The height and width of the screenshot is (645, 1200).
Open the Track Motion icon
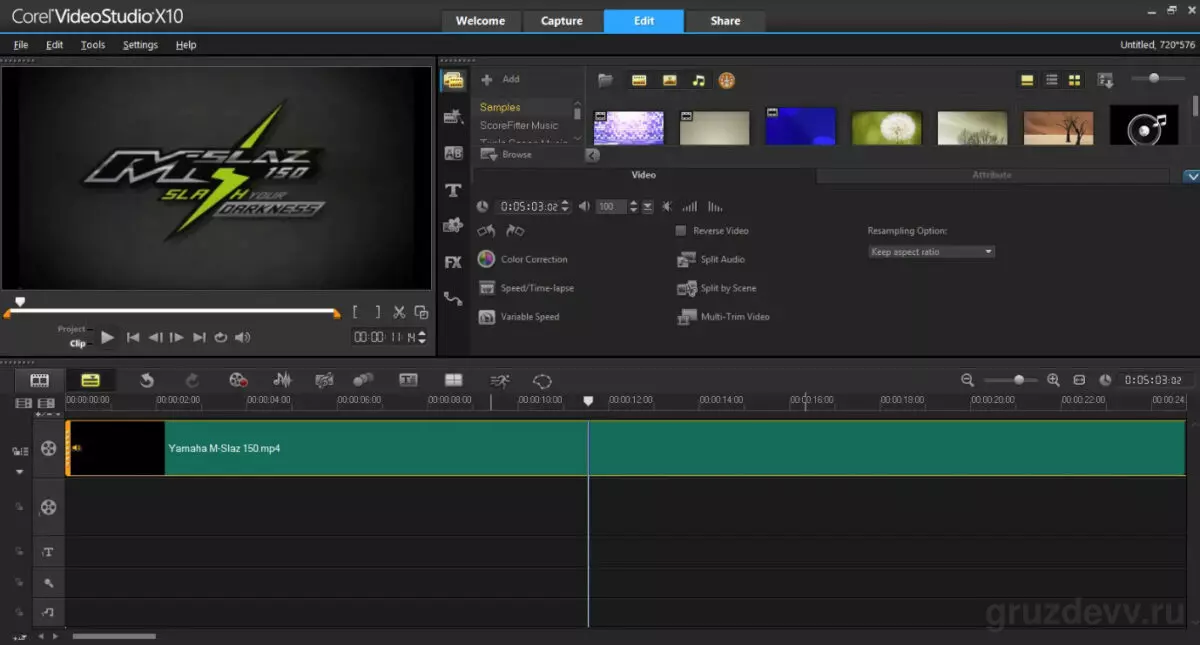point(363,380)
